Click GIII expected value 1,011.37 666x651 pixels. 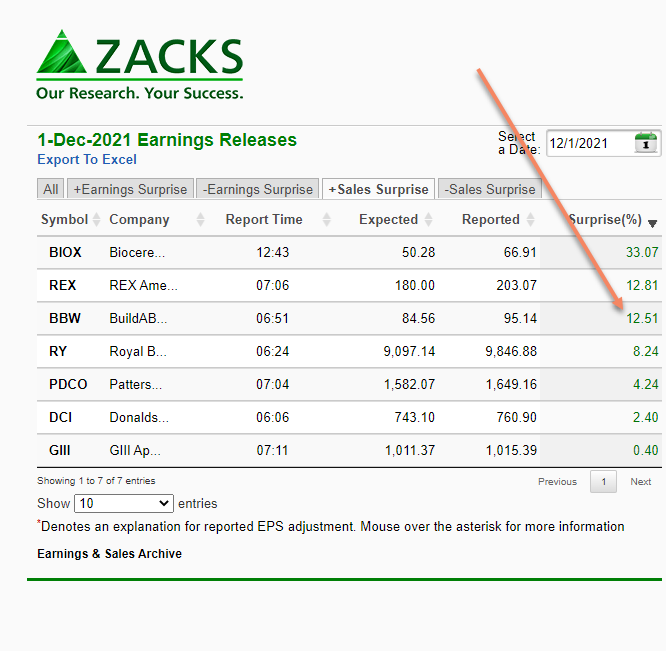(x=410, y=450)
